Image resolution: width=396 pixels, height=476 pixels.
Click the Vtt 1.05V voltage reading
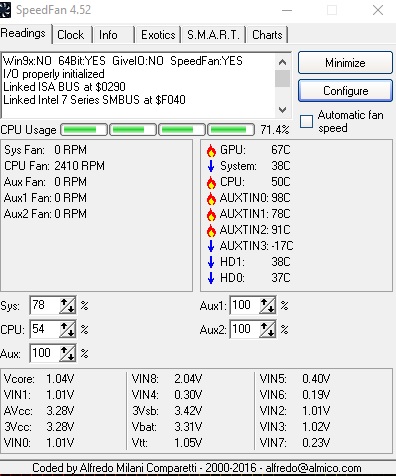click(x=167, y=443)
